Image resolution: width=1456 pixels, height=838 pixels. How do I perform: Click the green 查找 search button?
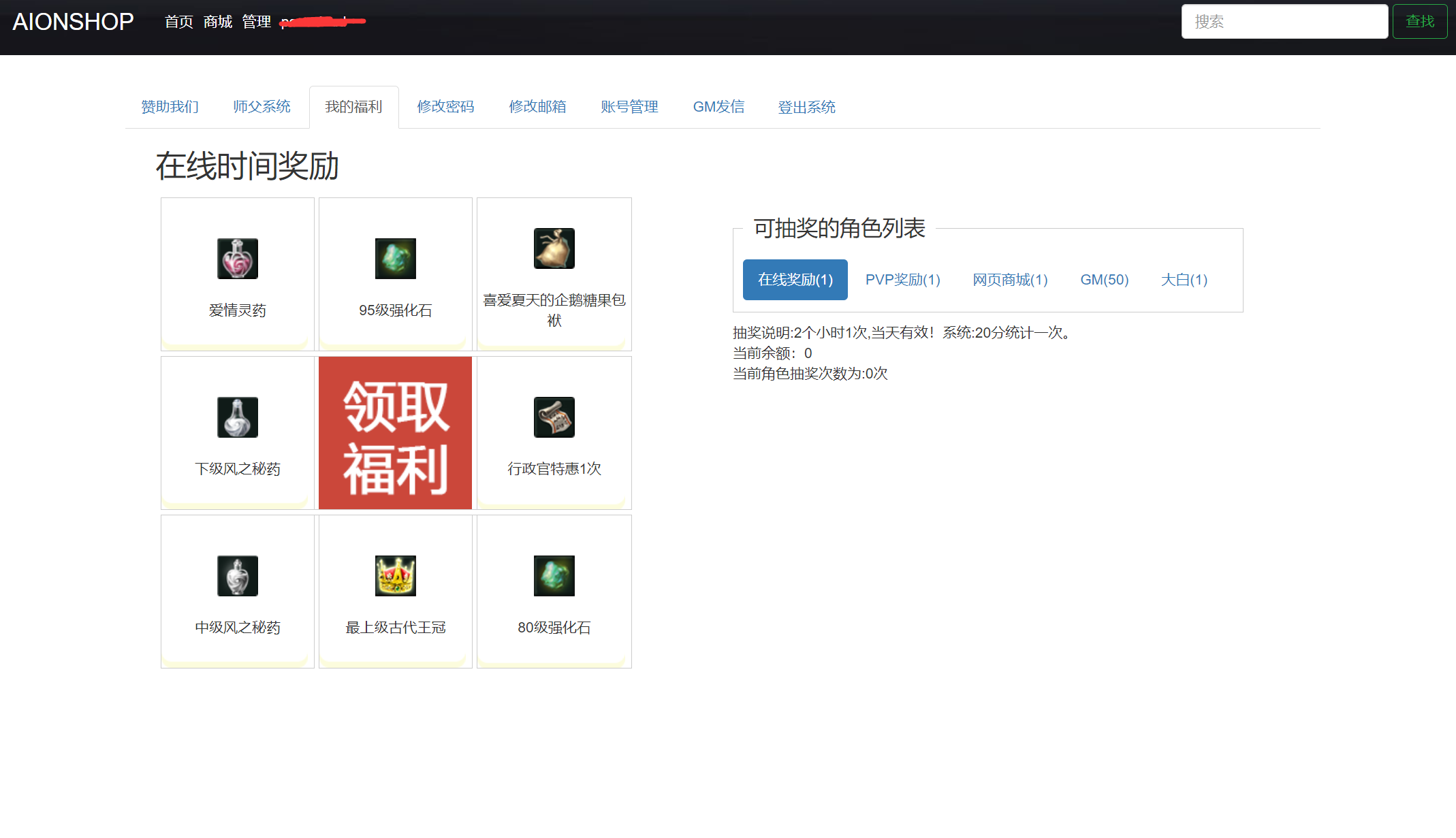click(1419, 22)
